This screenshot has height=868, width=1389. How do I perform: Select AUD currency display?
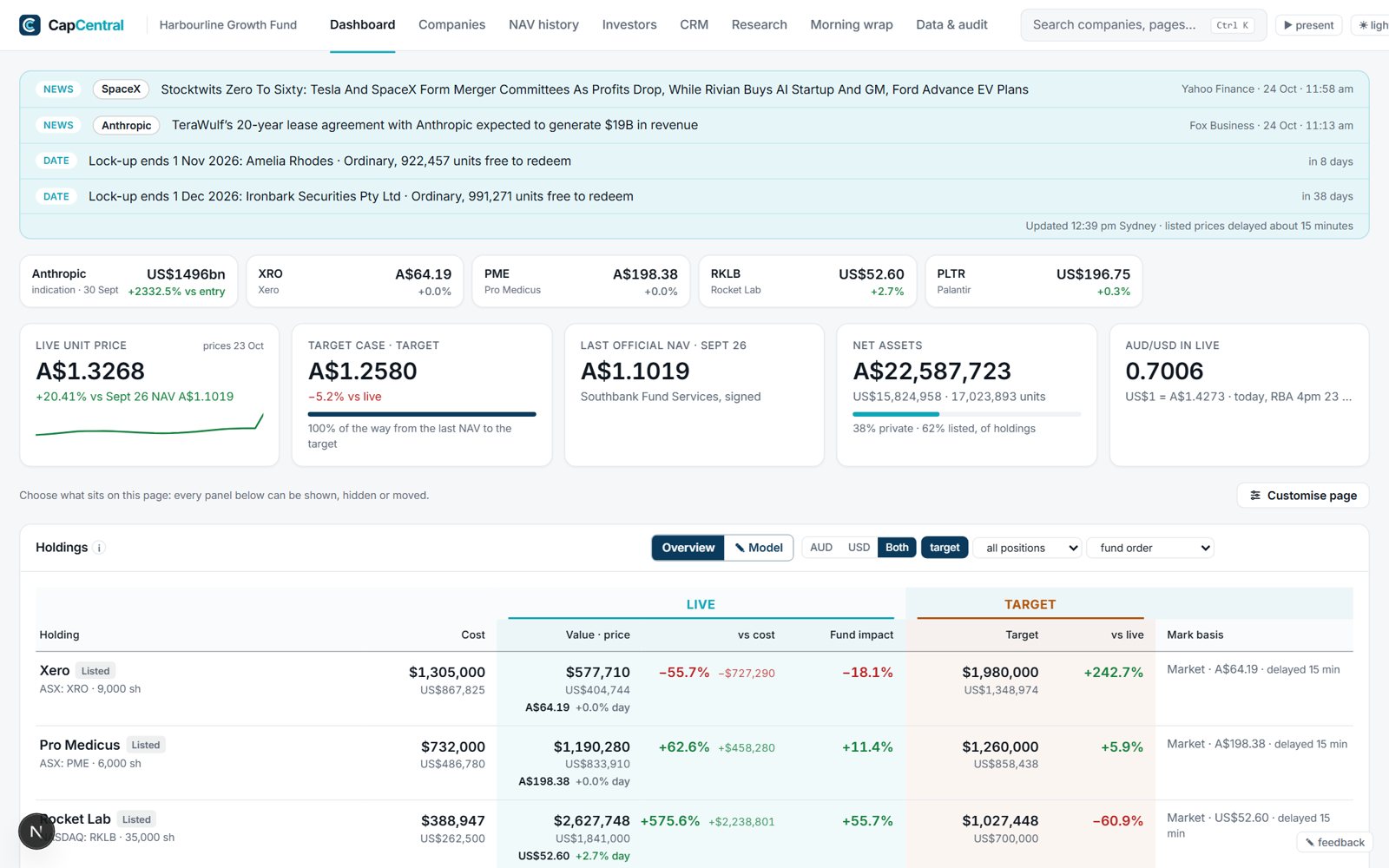(821, 548)
